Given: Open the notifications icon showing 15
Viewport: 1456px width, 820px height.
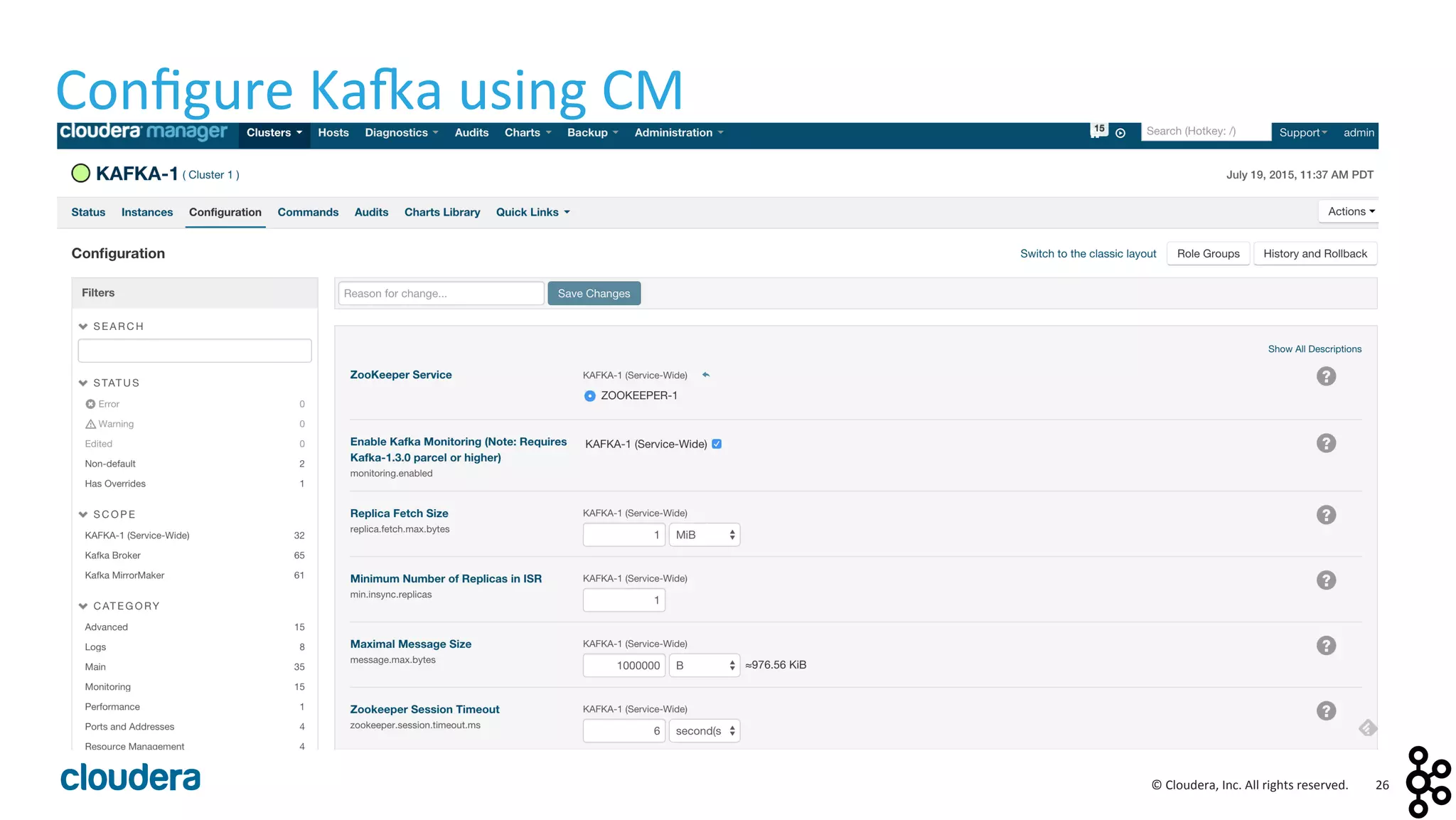Looking at the screenshot, I should (x=1098, y=131).
